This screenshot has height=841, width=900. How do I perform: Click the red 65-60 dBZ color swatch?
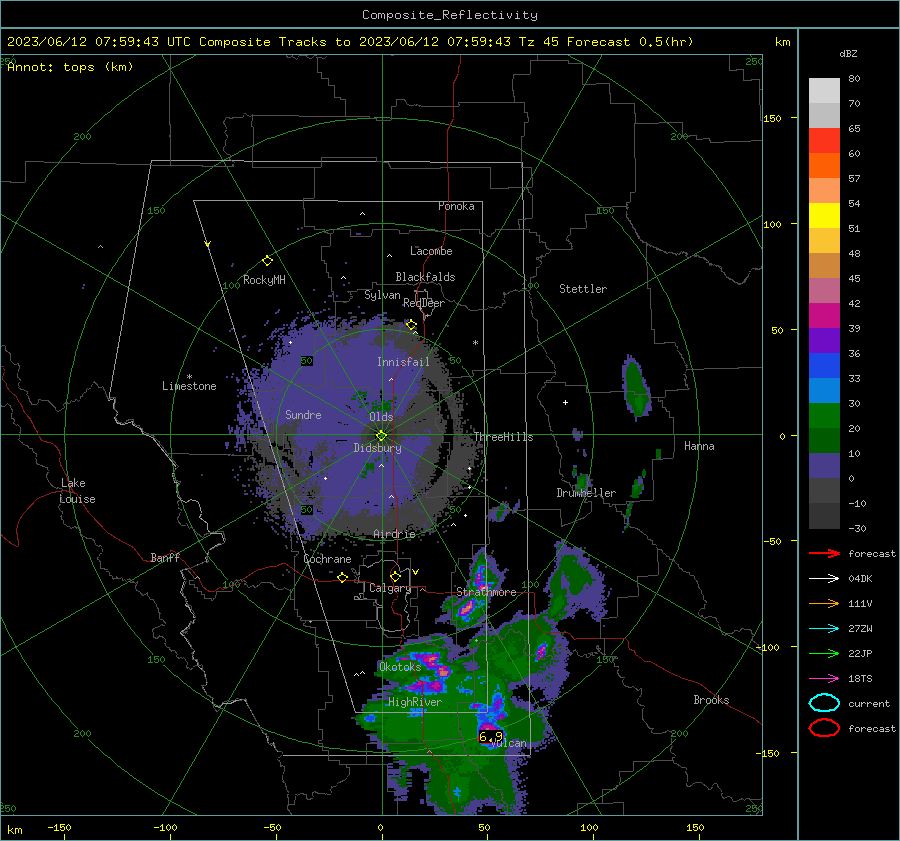[x=824, y=141]
